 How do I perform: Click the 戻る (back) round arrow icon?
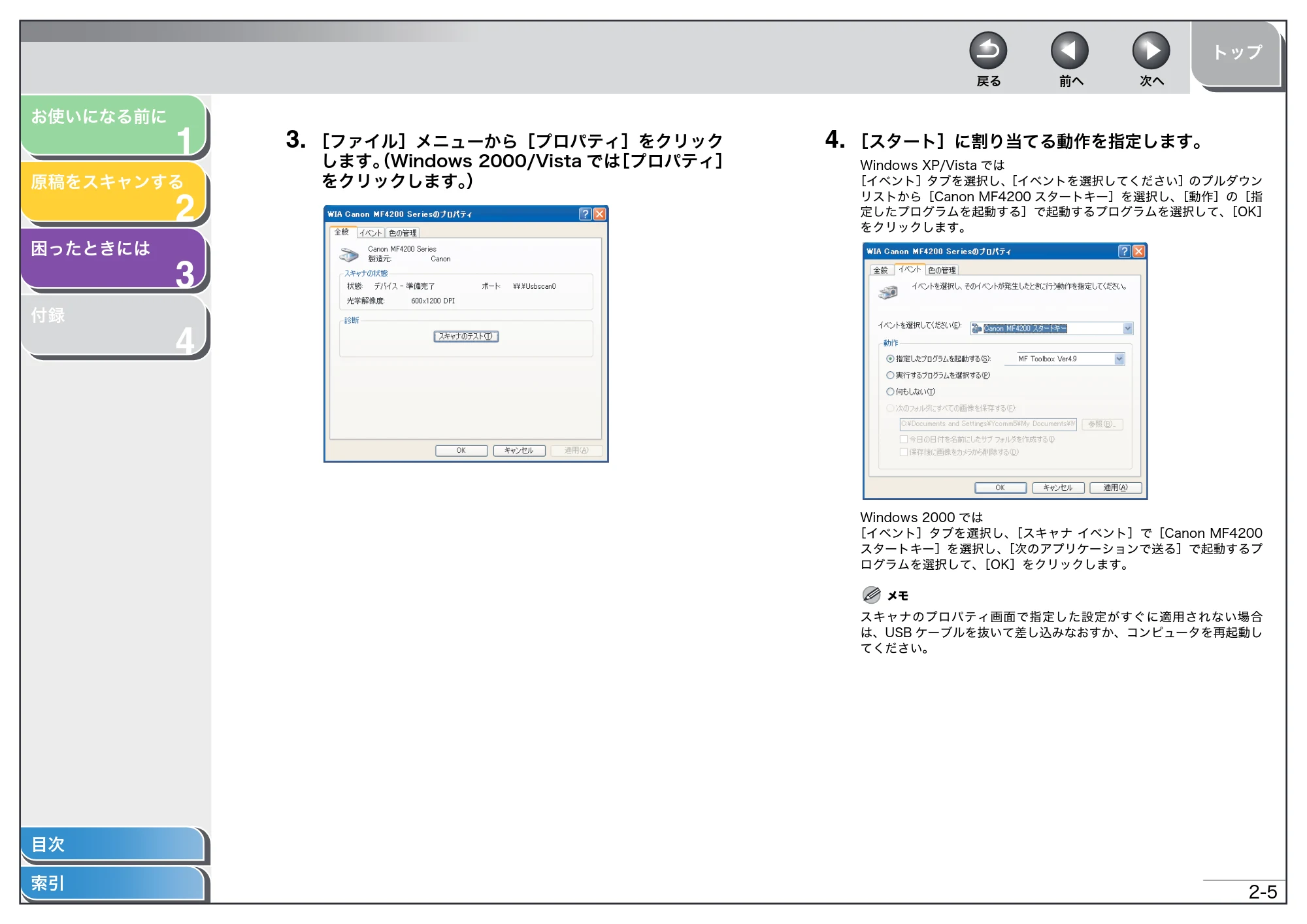[x=987, y=50]
